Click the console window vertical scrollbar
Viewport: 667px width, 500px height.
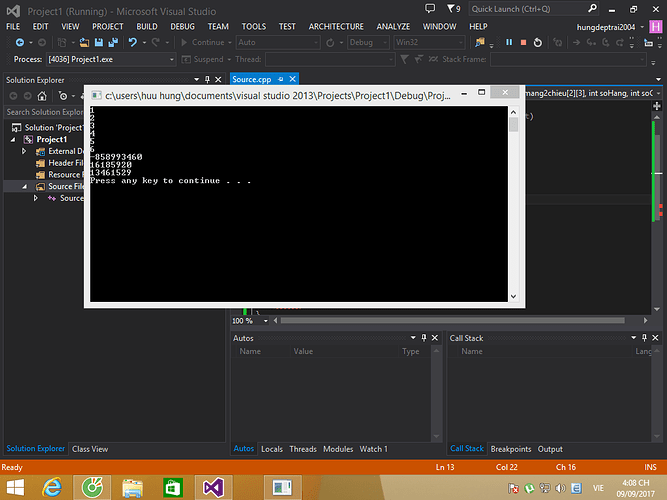pyautogui.click(x=514, y=200)
